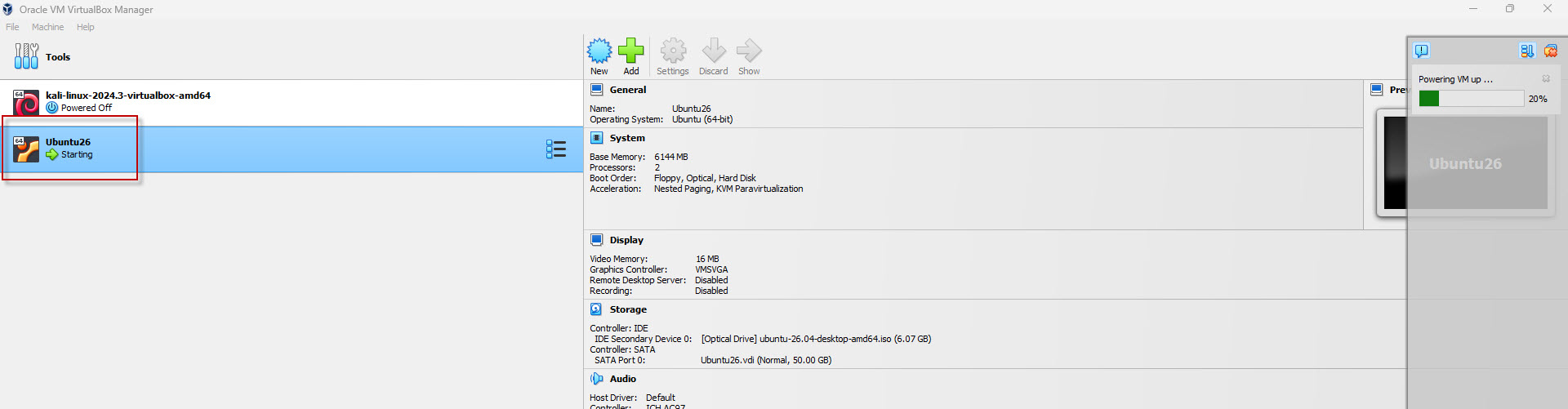Cancel the Powering VM up progress

click(1546, 79)
